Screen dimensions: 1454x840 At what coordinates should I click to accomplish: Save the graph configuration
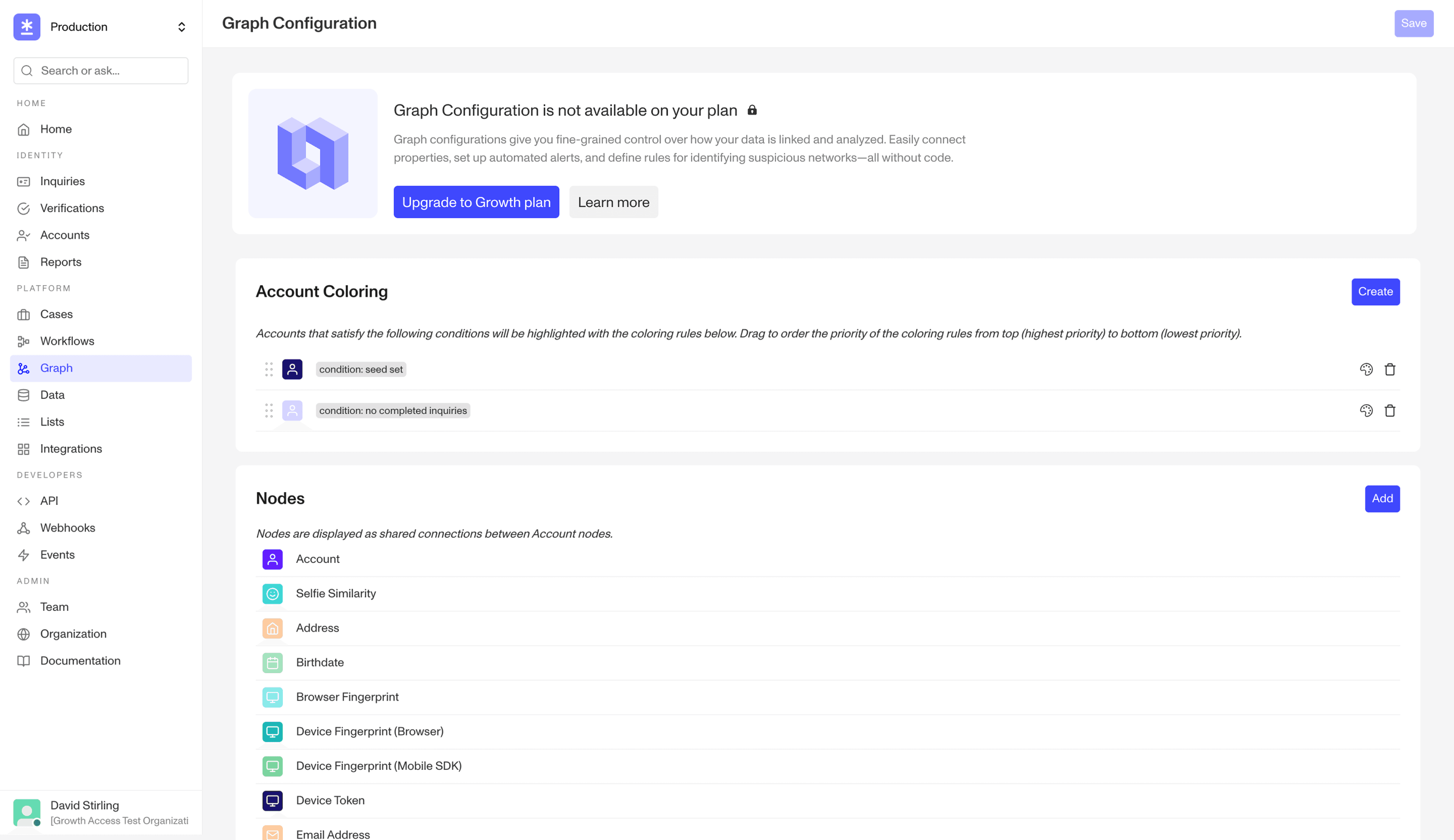(x=1413, y=23)
